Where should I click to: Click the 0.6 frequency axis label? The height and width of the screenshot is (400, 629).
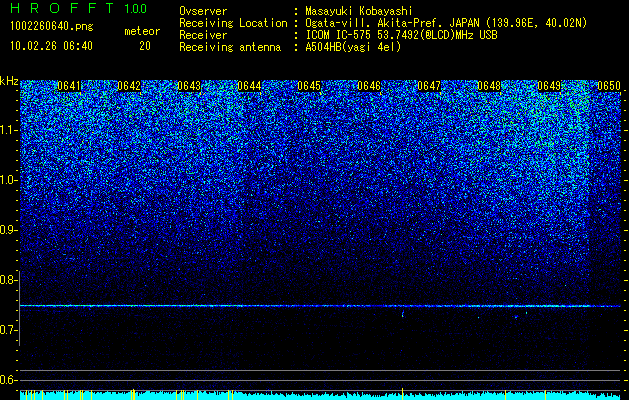[9, 380]
